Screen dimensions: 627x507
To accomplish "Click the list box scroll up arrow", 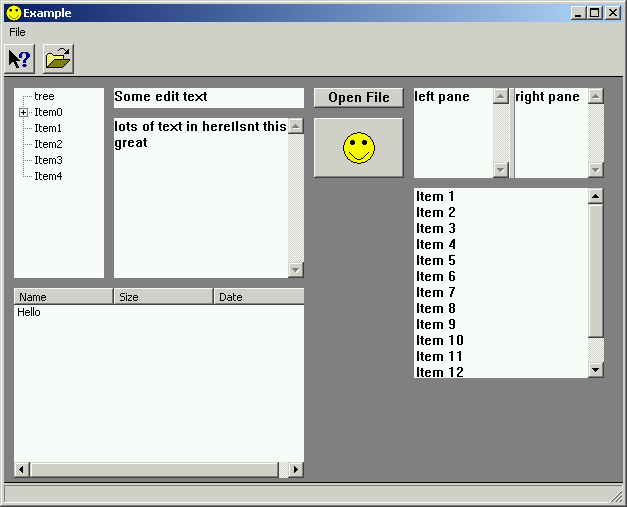I will (596, 196).
